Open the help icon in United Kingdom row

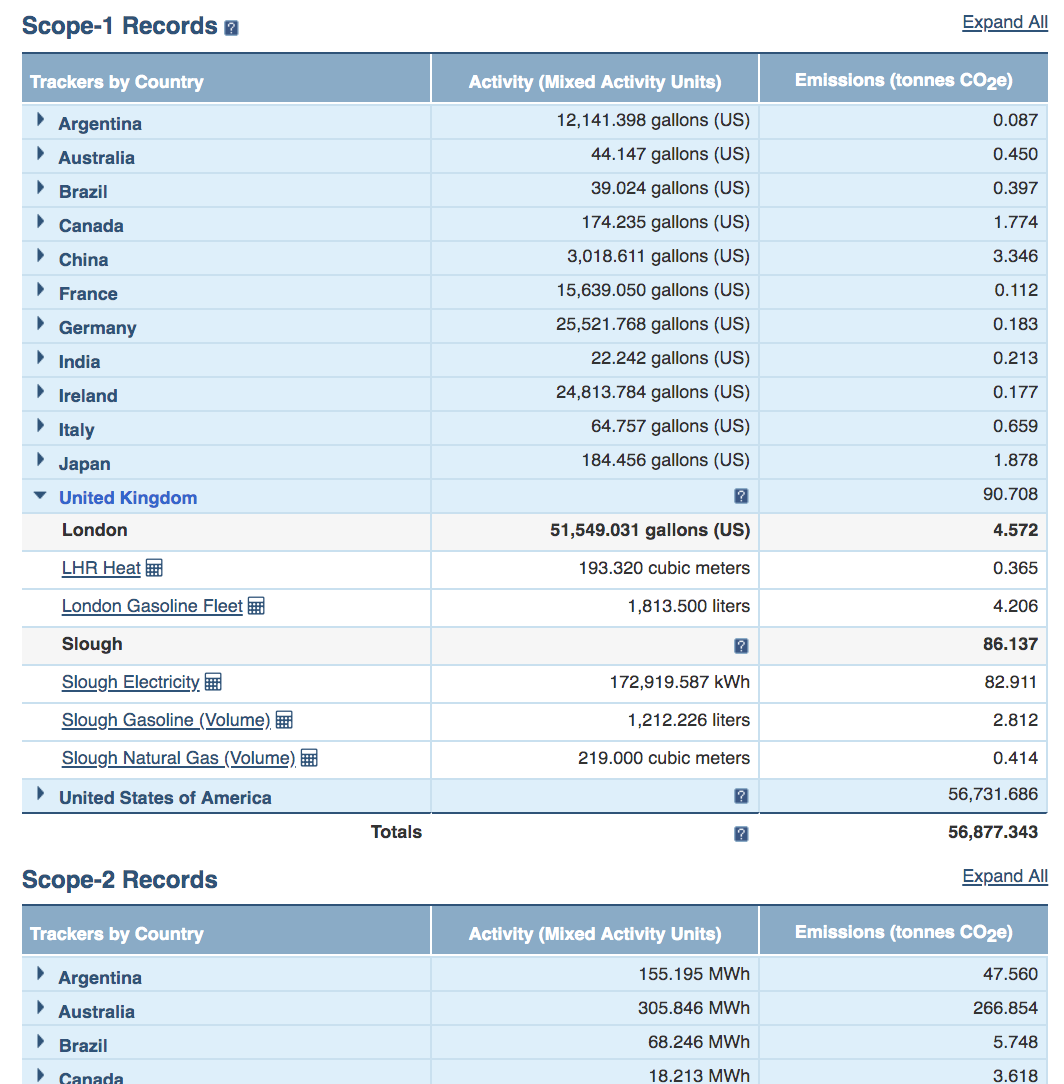click(741, 496)
